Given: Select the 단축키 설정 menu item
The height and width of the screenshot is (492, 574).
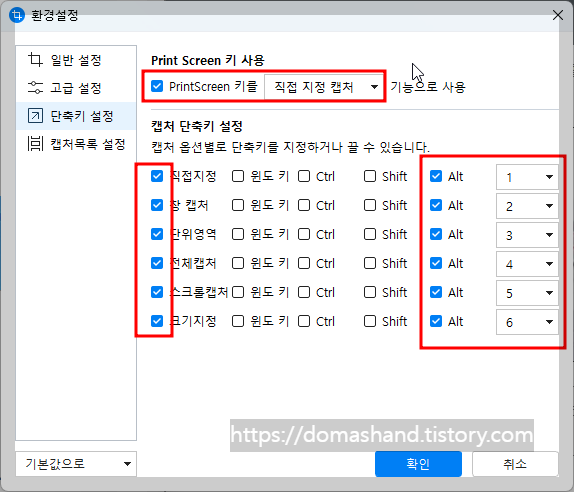Looking at the screenshot, I should click(76, 116).
